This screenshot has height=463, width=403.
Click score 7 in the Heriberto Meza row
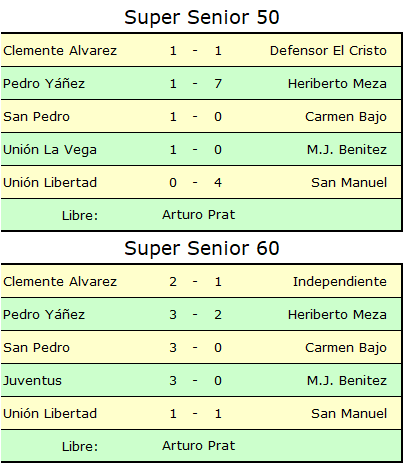click(218, 84)
